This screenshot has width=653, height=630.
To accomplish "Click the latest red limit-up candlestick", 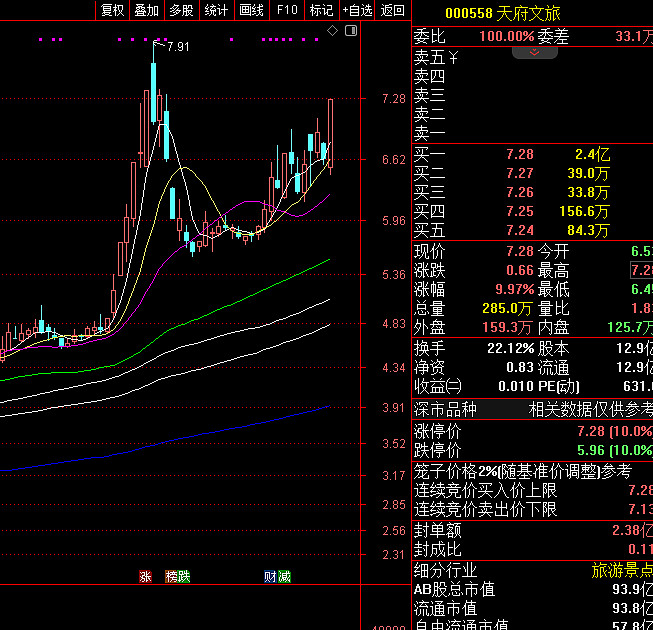I will [331, 133].
